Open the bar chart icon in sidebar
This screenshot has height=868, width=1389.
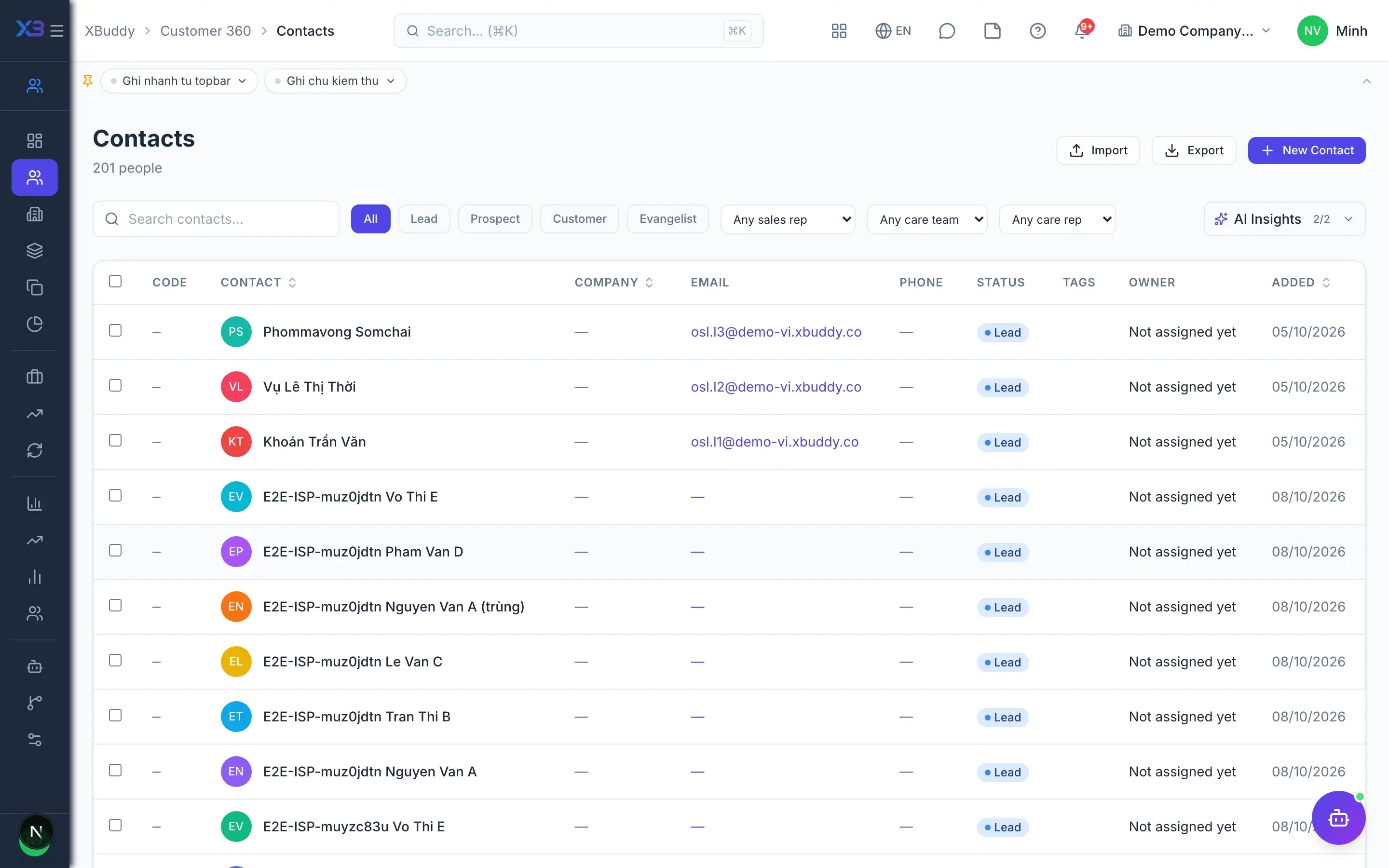(x=34, y=503)
